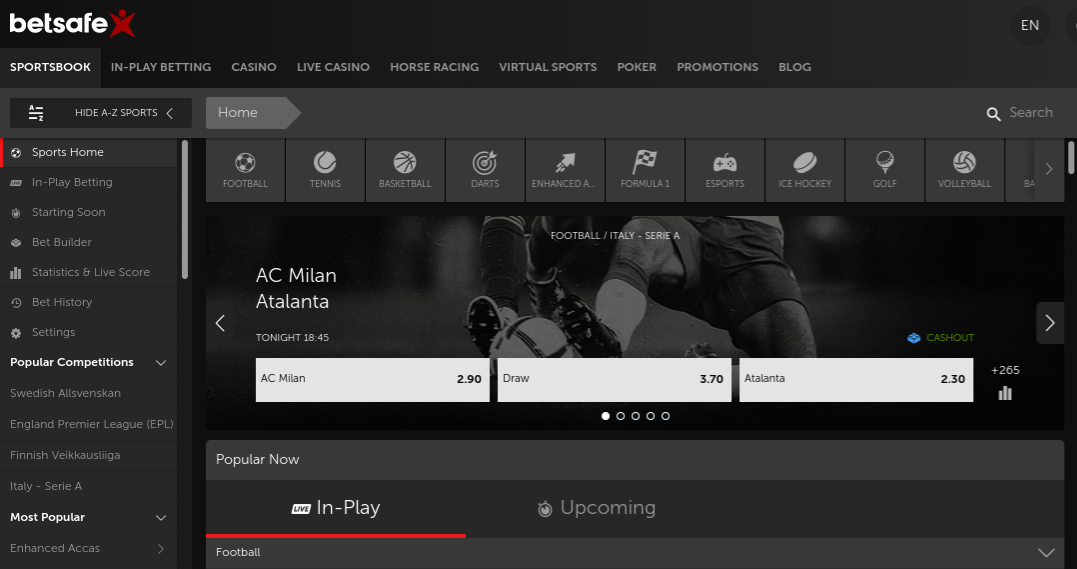Open the Tennis sport tile
This screenshot has height=569, width=1077.
pyautogui.click(x=325, y=170)
